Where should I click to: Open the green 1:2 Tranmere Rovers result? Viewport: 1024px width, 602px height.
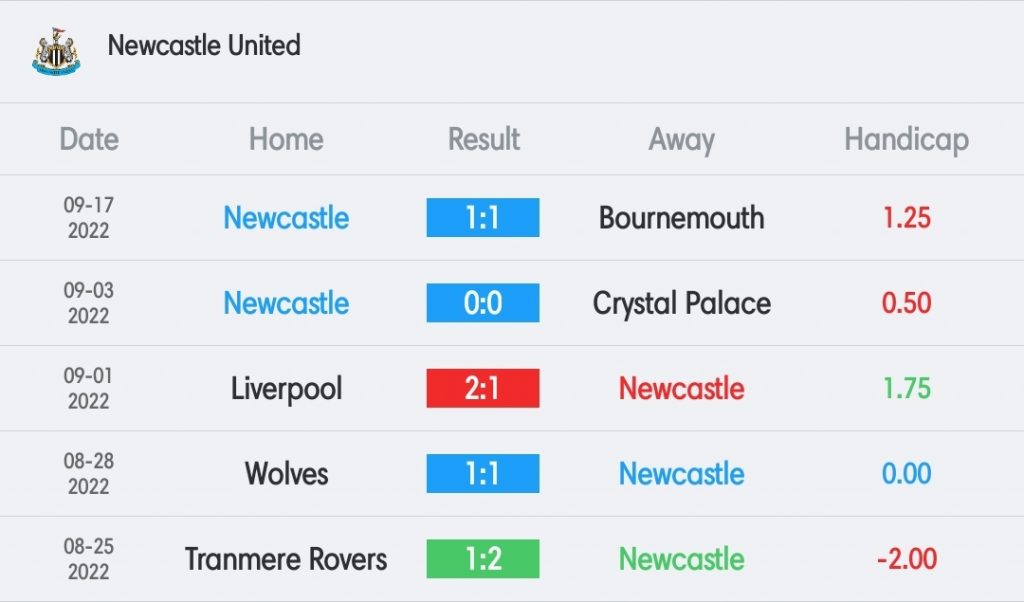tap(483, 559)
